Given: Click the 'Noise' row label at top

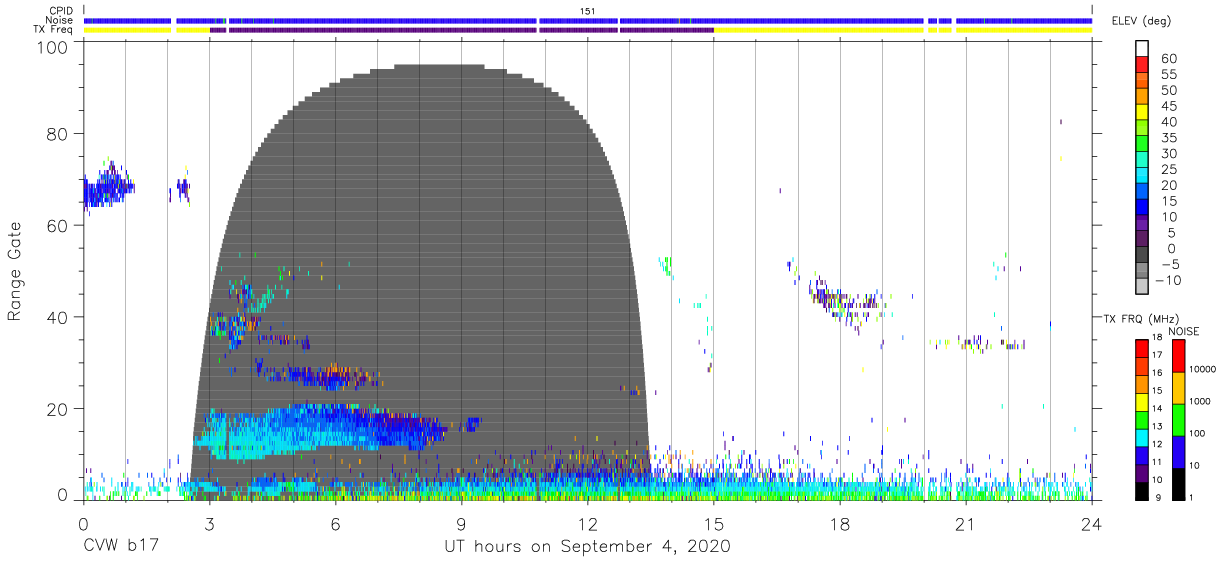Looking at the screenshot, I should pos(60,20).
